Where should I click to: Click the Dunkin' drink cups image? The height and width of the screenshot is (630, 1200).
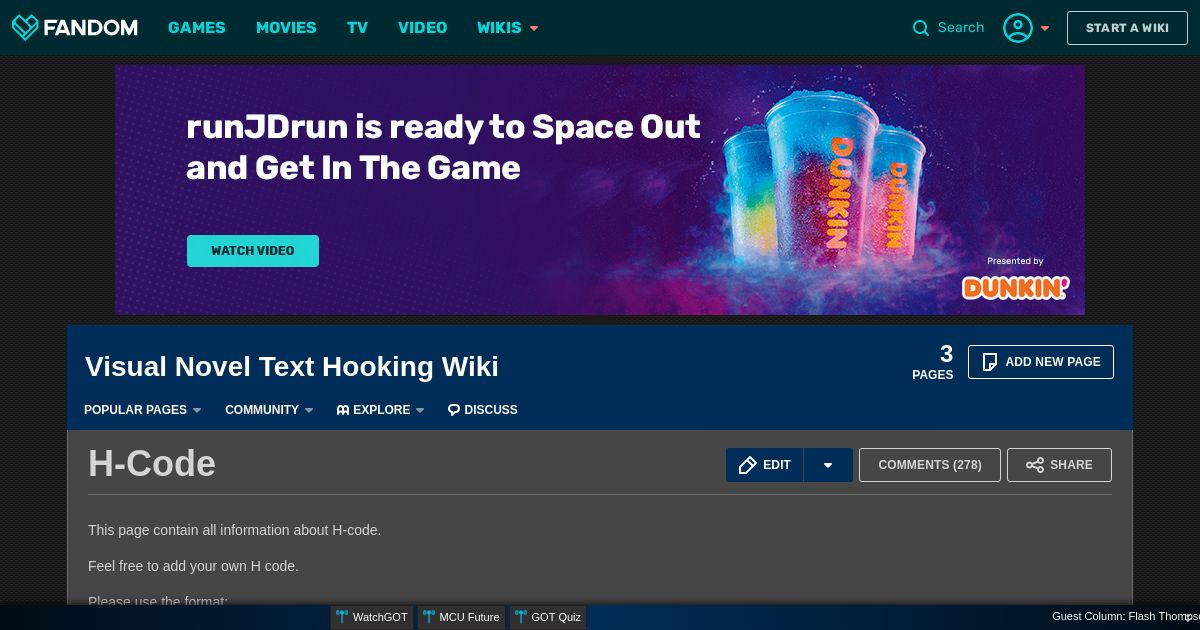click(x=826, y=178)
